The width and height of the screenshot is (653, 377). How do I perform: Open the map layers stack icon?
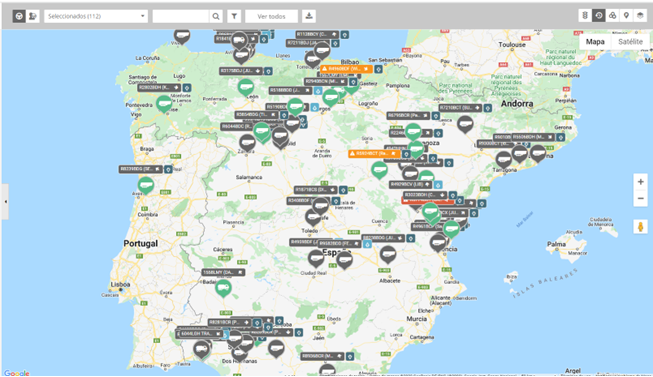[x=640, y=15]
